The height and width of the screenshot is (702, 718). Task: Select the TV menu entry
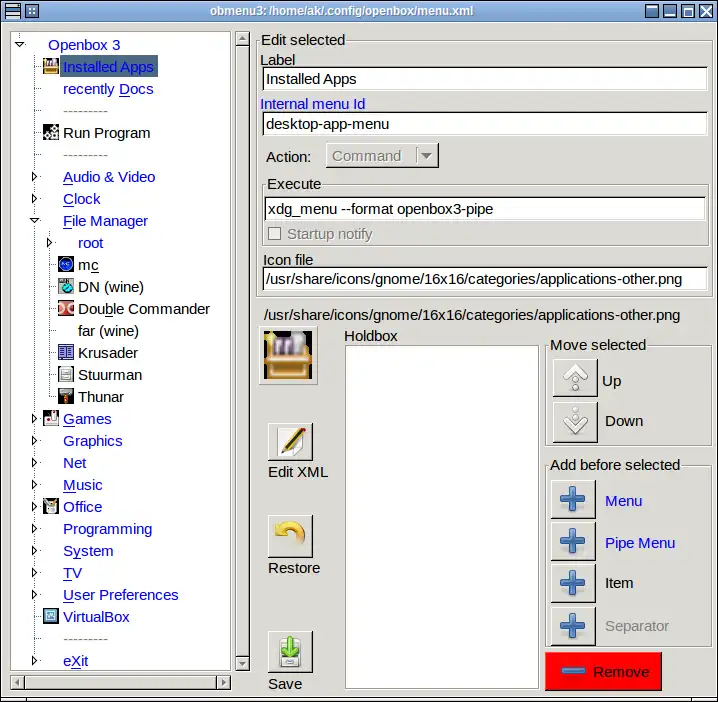click(x=72, y=572)
